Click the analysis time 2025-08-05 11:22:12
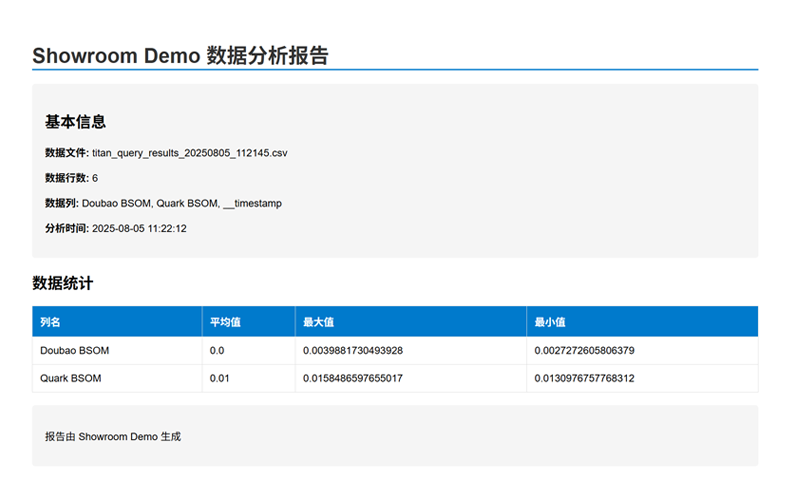The width and height of the screenshot is (800, 500). coord(139,229)
